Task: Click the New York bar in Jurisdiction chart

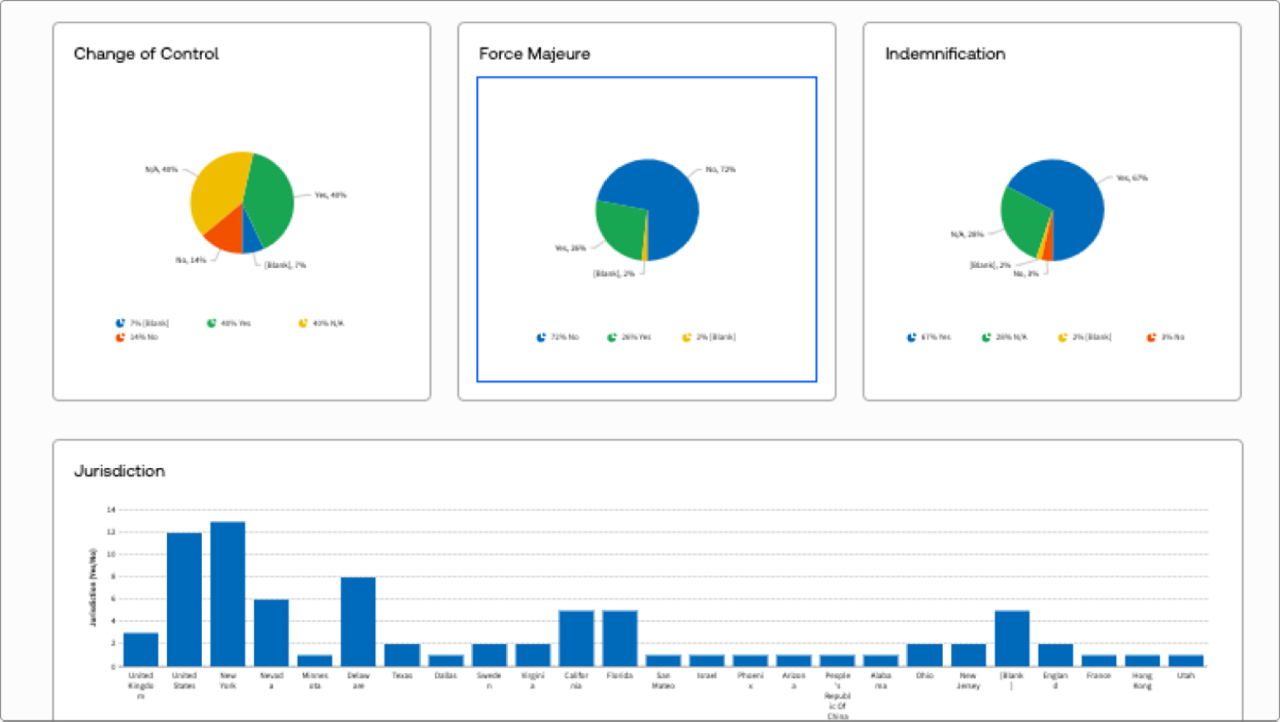Action: click(228, 594)
